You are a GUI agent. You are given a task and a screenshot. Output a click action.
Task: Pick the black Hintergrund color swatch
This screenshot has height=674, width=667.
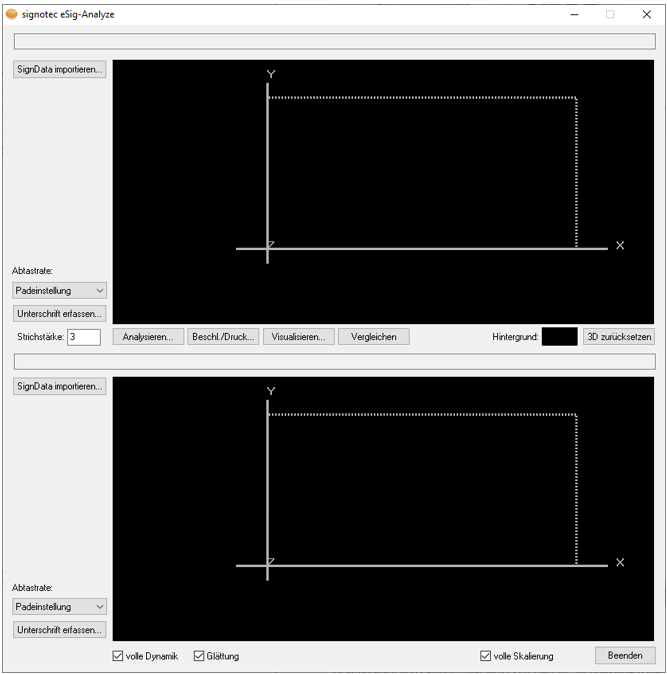pos(559,337)
